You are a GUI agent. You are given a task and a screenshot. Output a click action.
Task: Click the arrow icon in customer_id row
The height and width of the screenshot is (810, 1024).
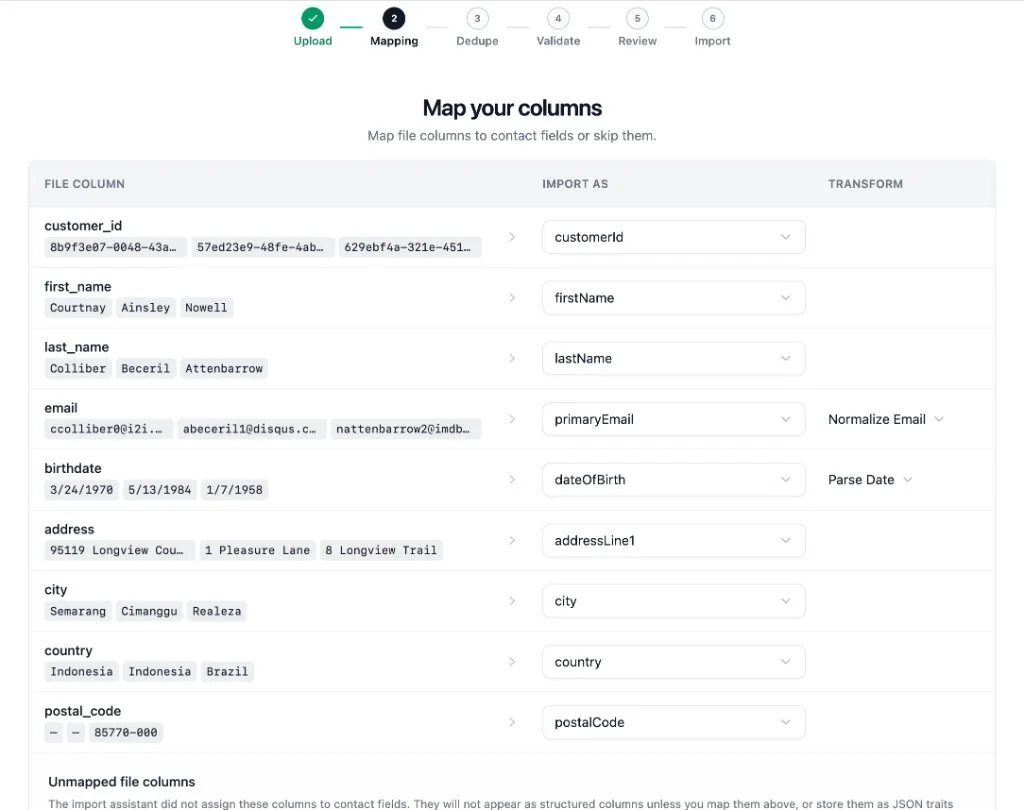pyautogui.click(x=512, y=237)
